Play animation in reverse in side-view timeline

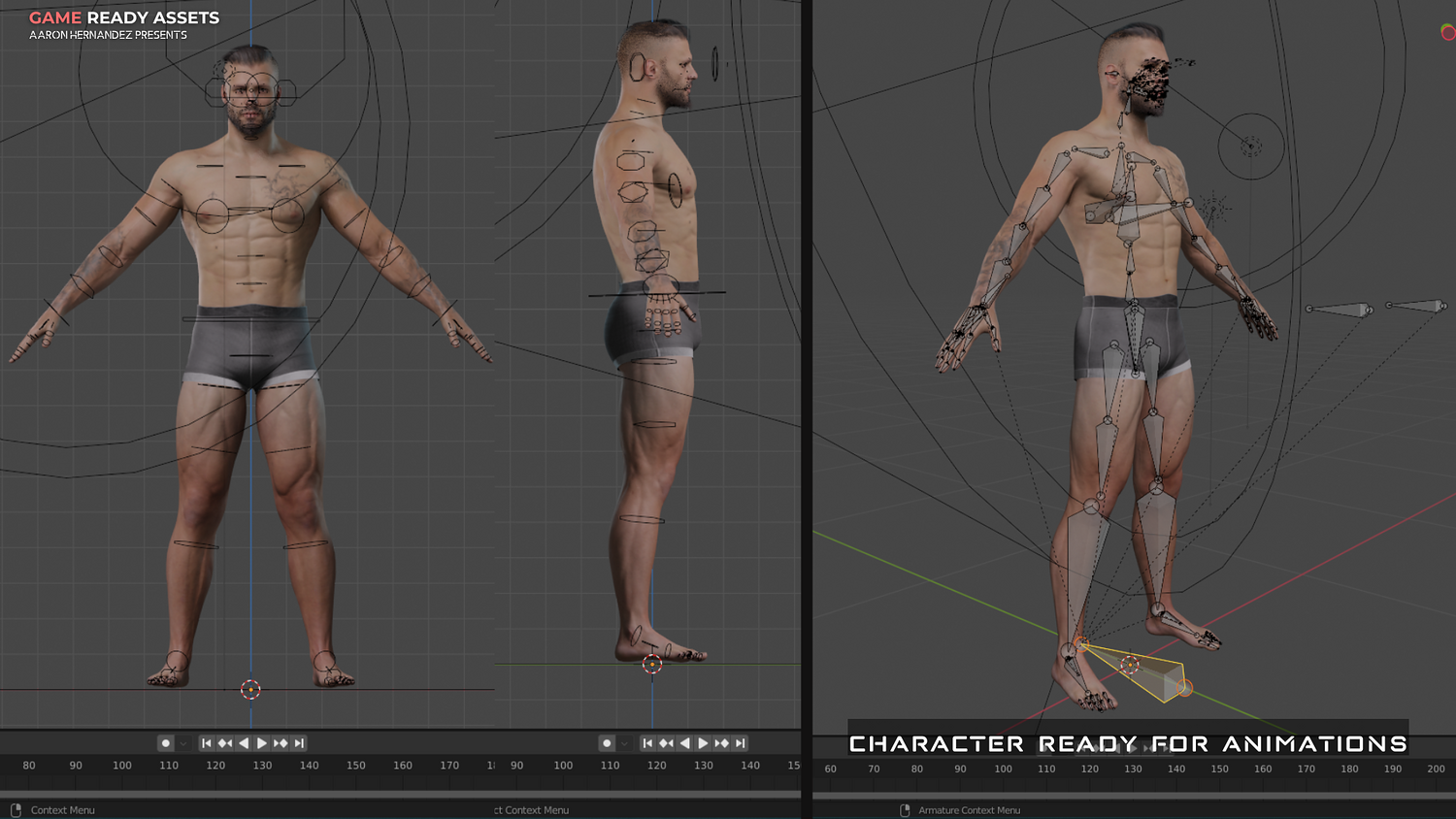click(x=684, y=743)
